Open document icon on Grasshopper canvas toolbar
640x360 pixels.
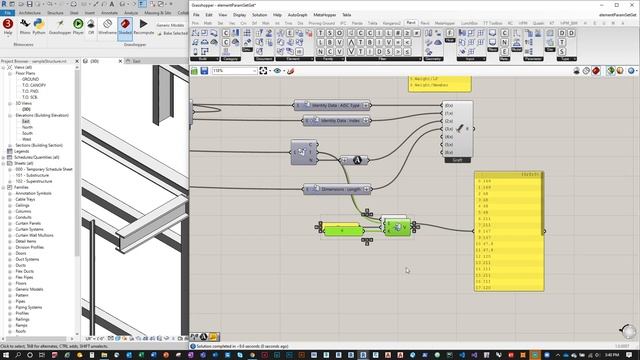(x=195, y=71)
